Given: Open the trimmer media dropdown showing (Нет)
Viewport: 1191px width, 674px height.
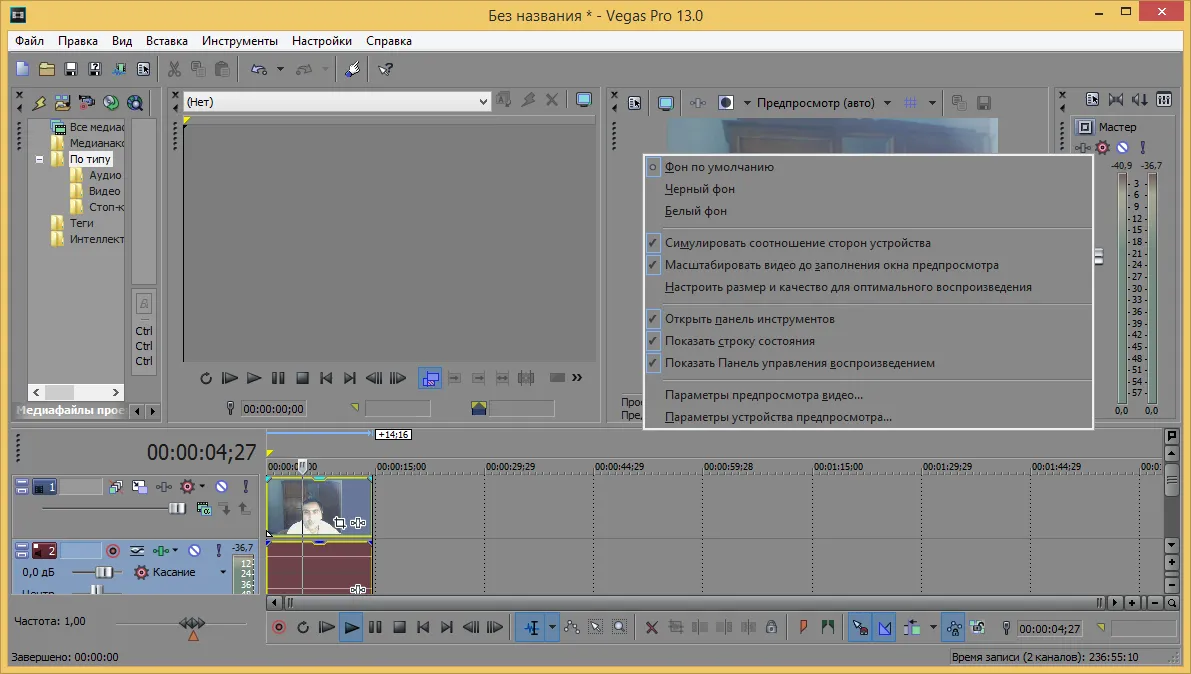Looking at the screenshot, I should pyautogui.click(x=484, y=101).
